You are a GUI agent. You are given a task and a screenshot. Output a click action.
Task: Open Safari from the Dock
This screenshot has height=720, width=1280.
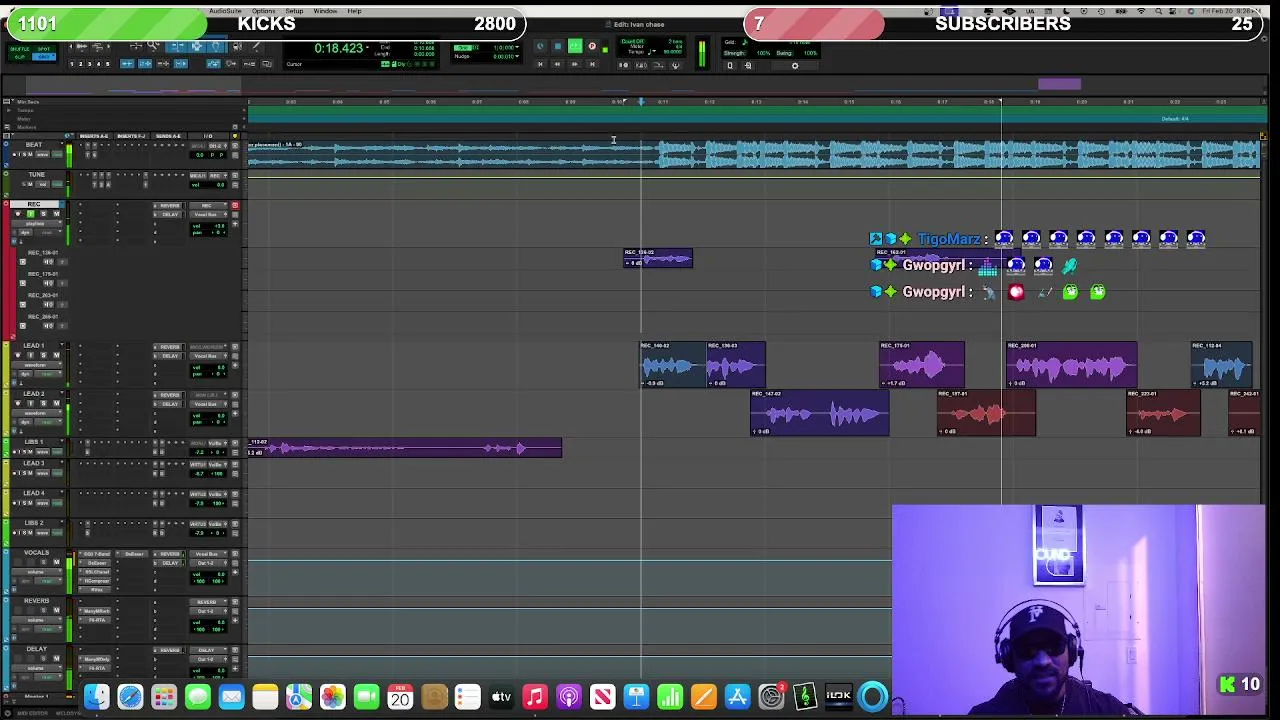tap(130, 697)
